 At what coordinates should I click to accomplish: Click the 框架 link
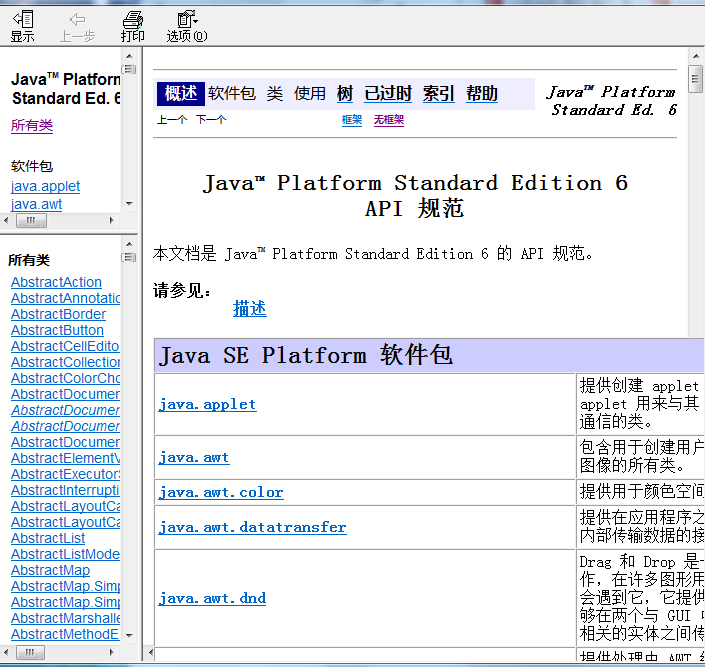pyautogui.click(x=352, y=120)
